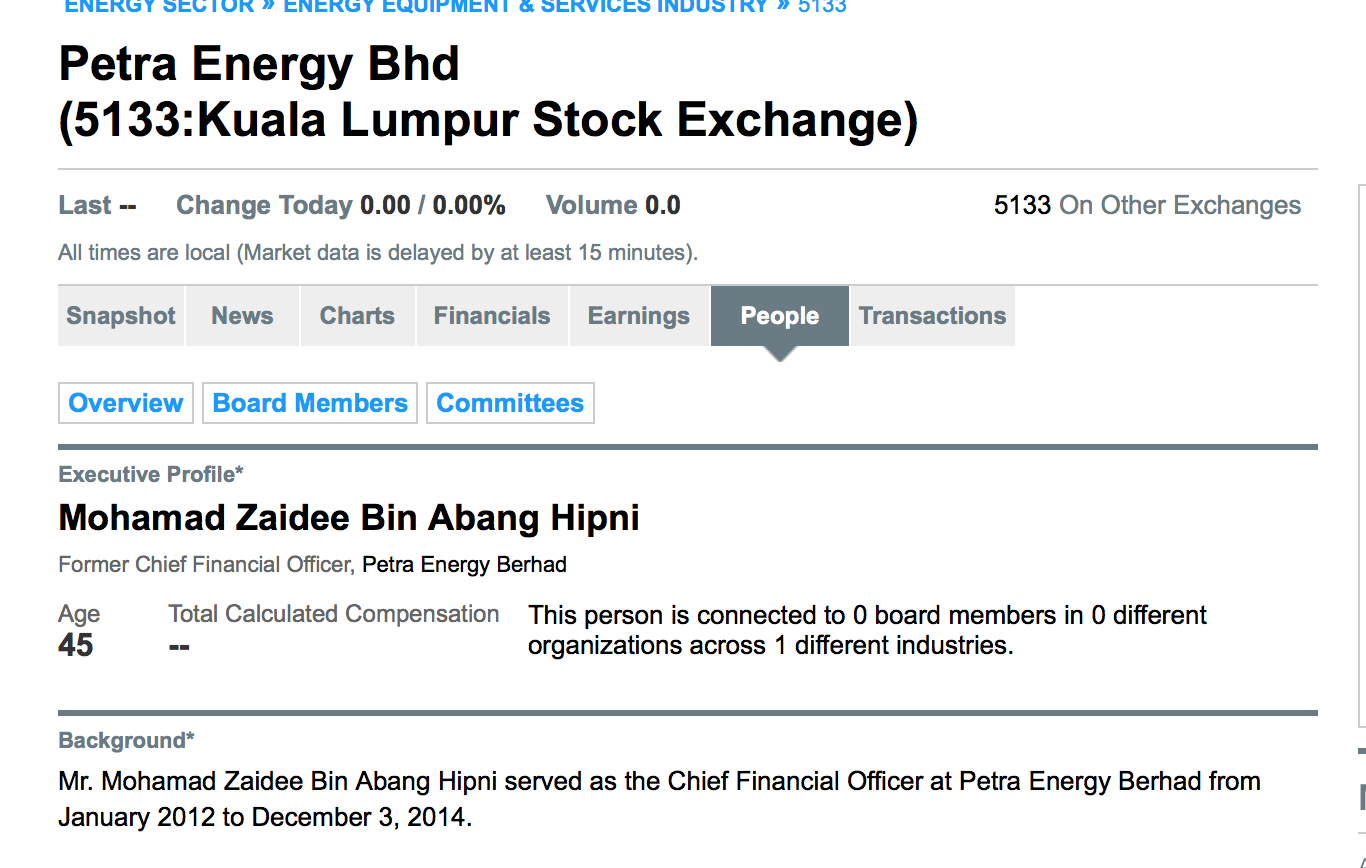The height and width of the screenshot is (868, 1366).
Task: Open the Transactions tab
Action: point(932,316)
